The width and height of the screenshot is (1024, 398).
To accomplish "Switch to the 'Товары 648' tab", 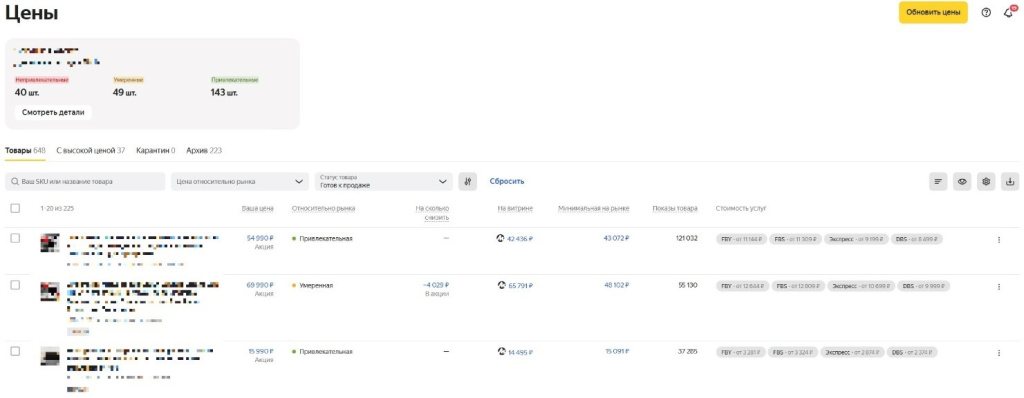I will pyautogui.click(x=25, y=150).
